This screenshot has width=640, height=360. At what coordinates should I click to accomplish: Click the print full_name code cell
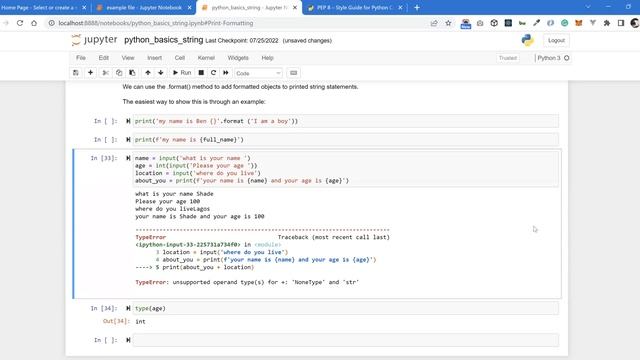[345, 140]
